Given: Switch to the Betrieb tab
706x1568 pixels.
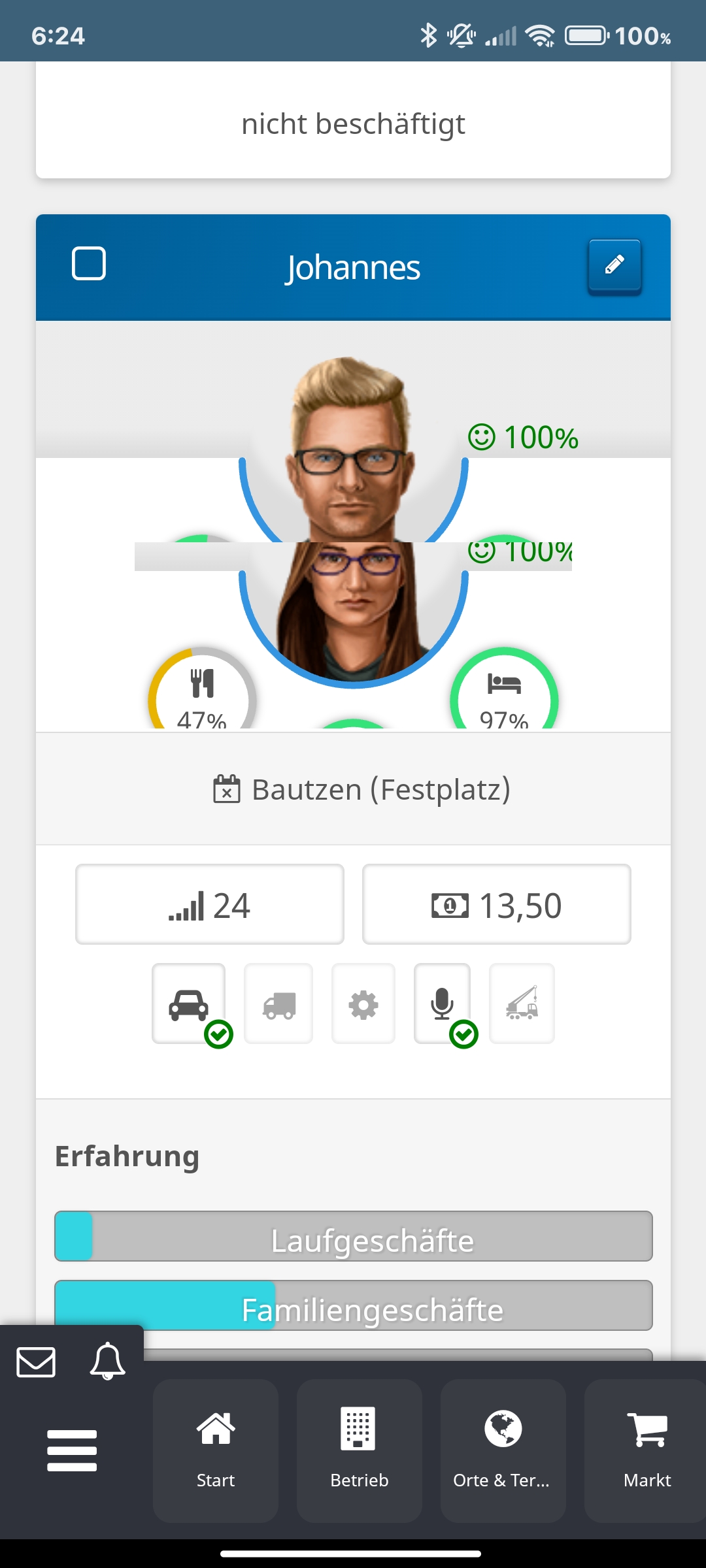Looking at the screenshot, I should coord(360,1450).
